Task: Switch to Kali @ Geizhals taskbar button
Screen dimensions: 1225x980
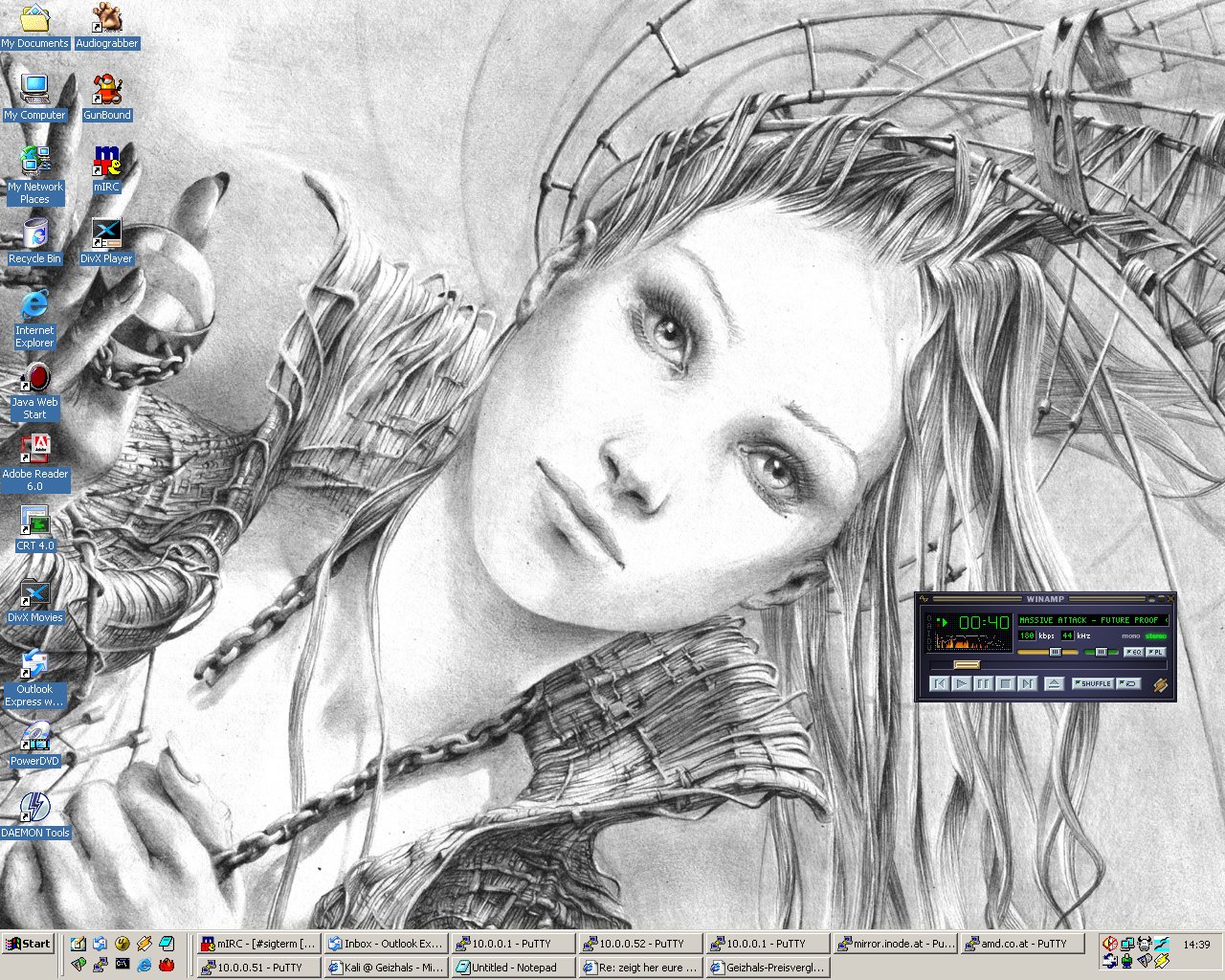Action: [x=386, y=968]
